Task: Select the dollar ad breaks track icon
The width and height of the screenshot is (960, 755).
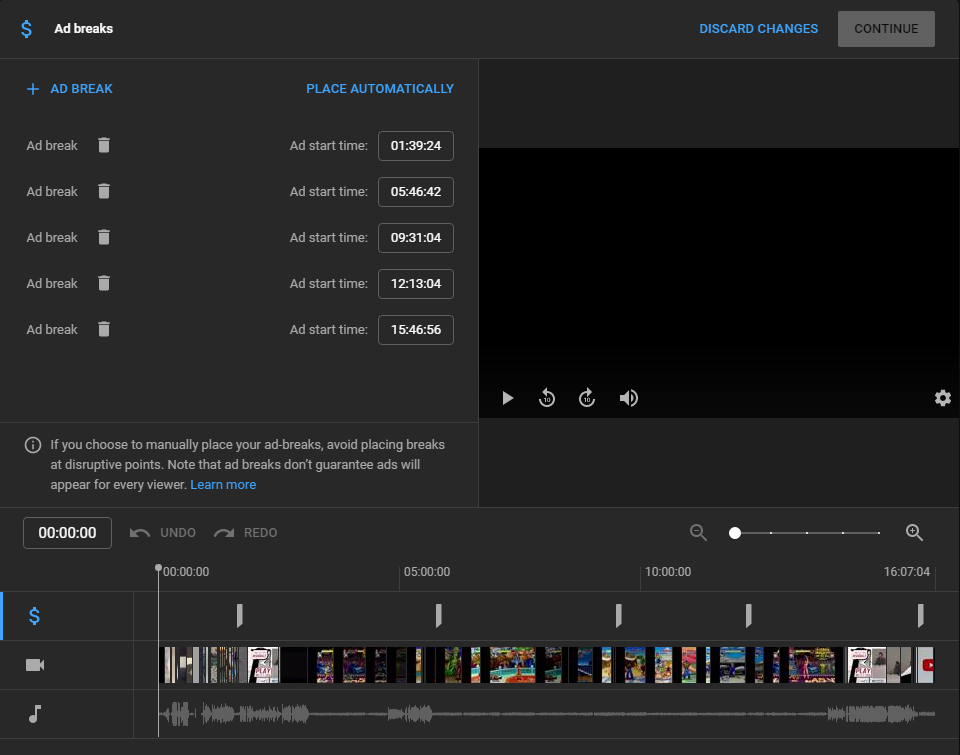Action: pyautogui.click(x=34, y=616)
